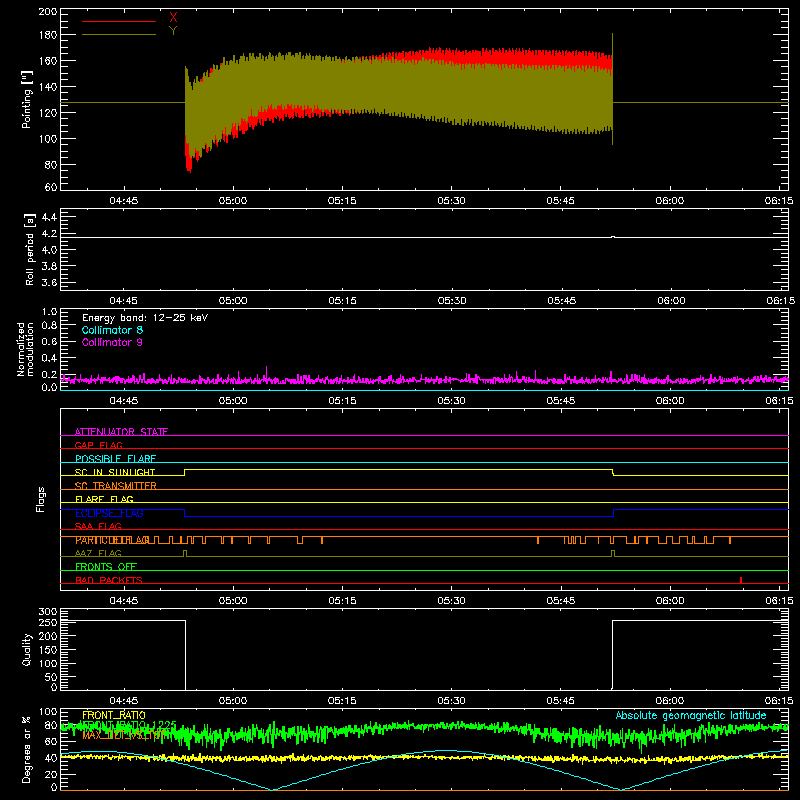
Task: Click the '4.4' tick on Roll period axis
Action: coord(49,217)
